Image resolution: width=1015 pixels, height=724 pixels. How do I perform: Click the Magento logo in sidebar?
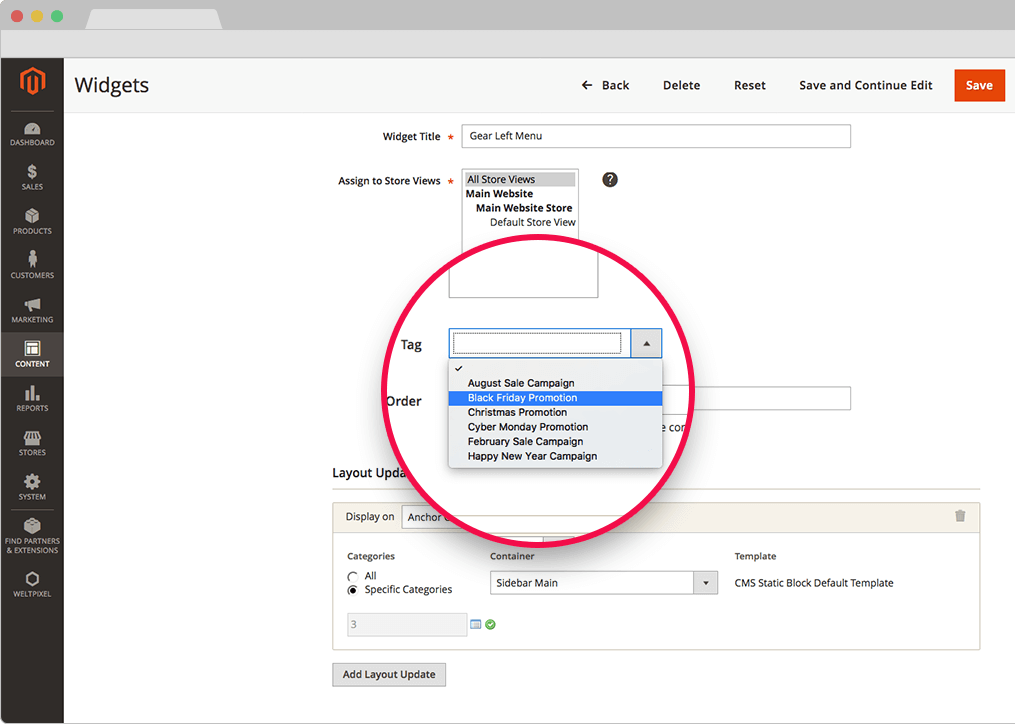(32, 82)
